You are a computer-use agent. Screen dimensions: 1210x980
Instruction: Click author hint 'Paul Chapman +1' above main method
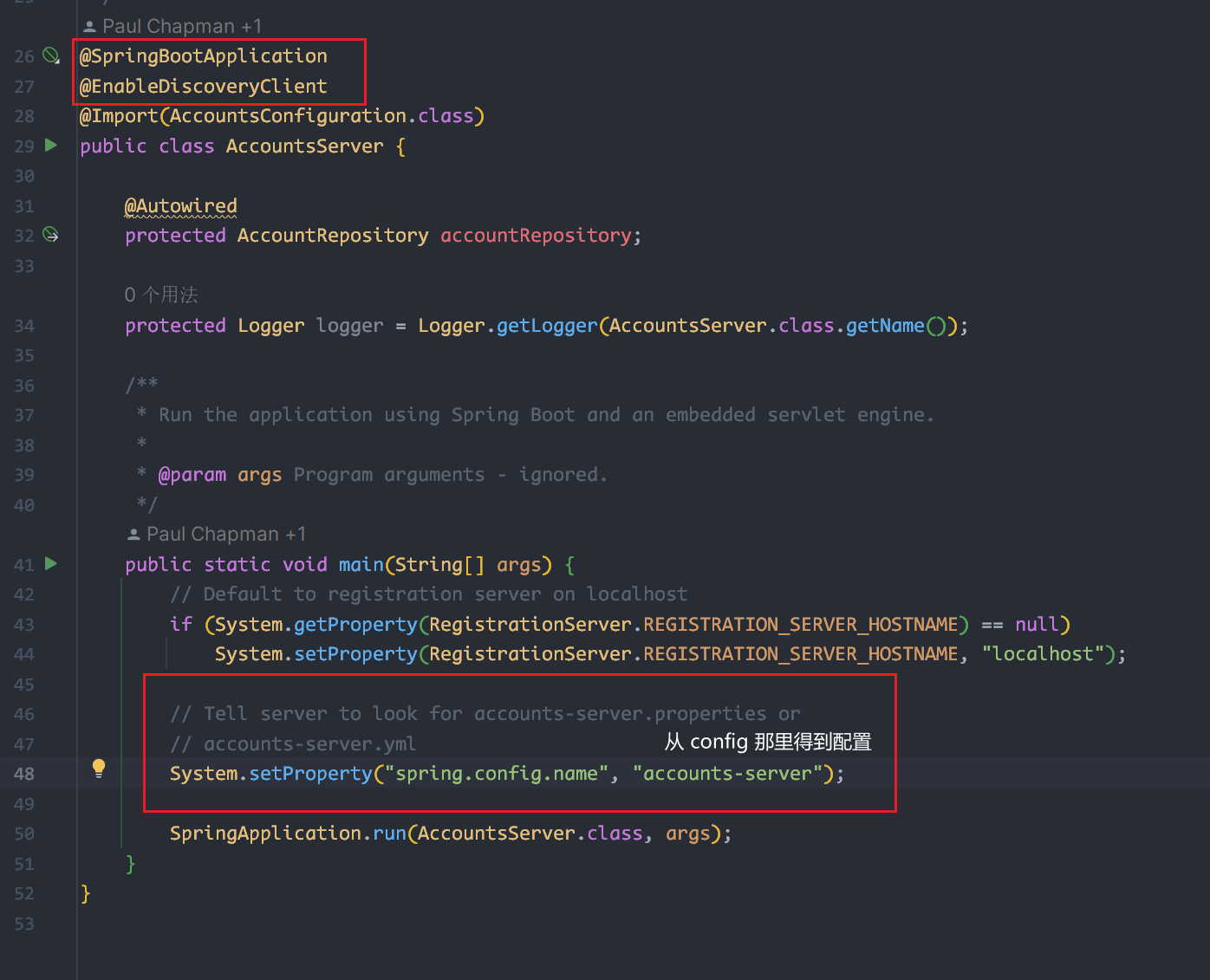coord(217,534)
